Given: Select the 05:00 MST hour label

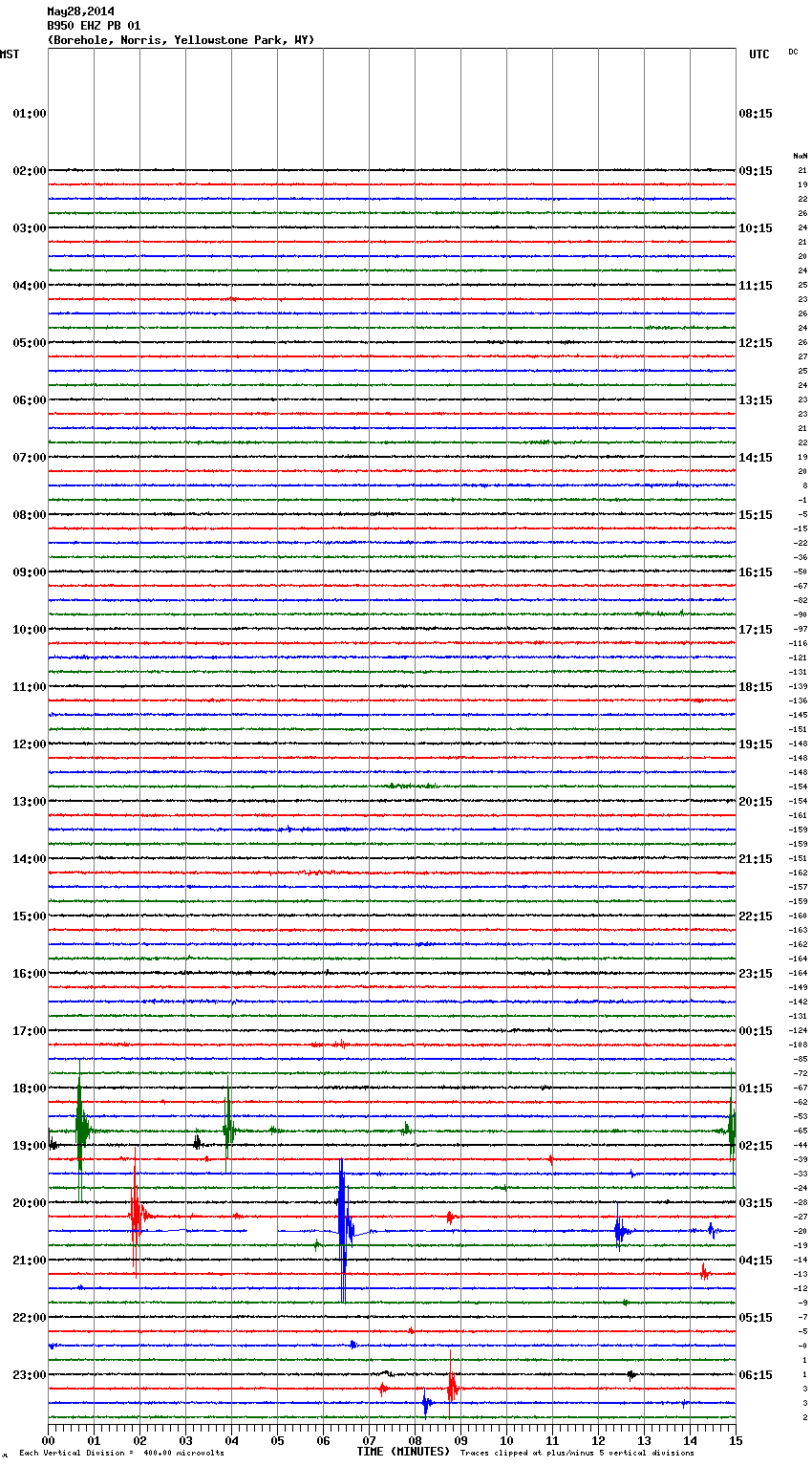Looking at the screenshot, I should pos(30,343).
